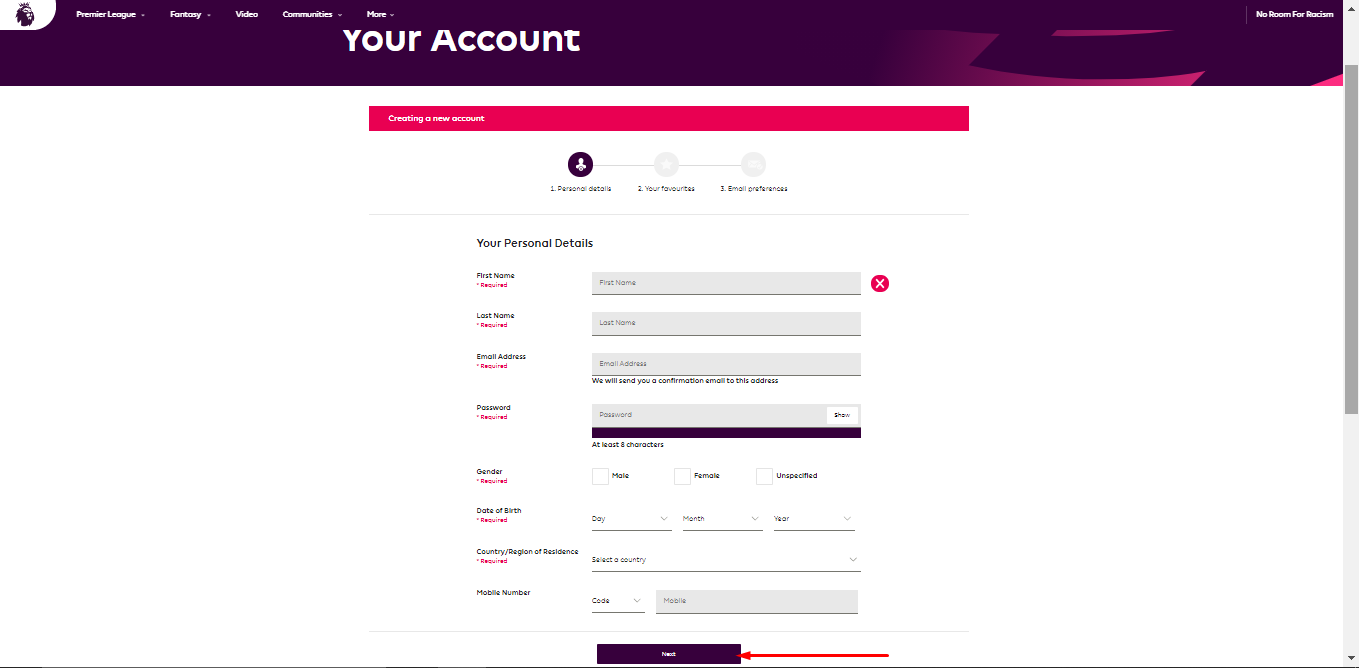The image size is (1359, 668).
Task: Tick the Female gender checkbox
Action: point(682,476)
